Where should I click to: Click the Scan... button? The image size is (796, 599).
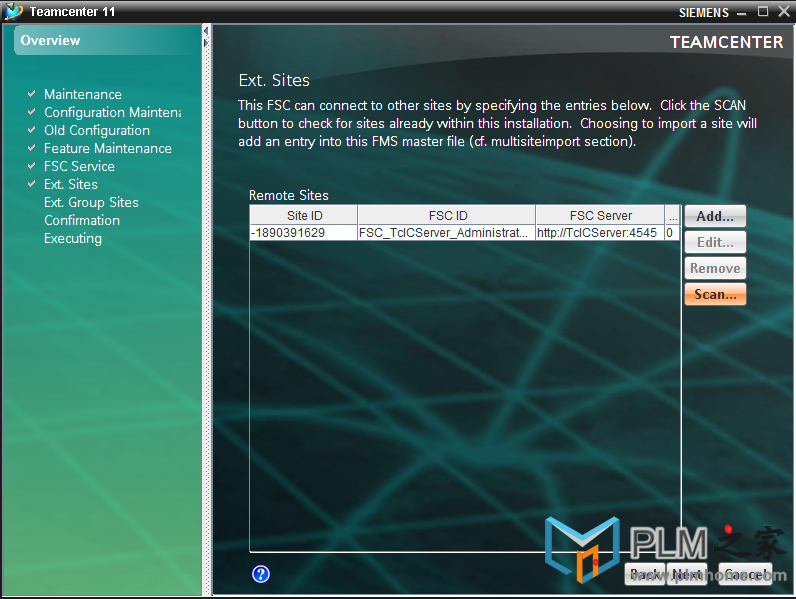pyautogui.click(x=715, y=294)
